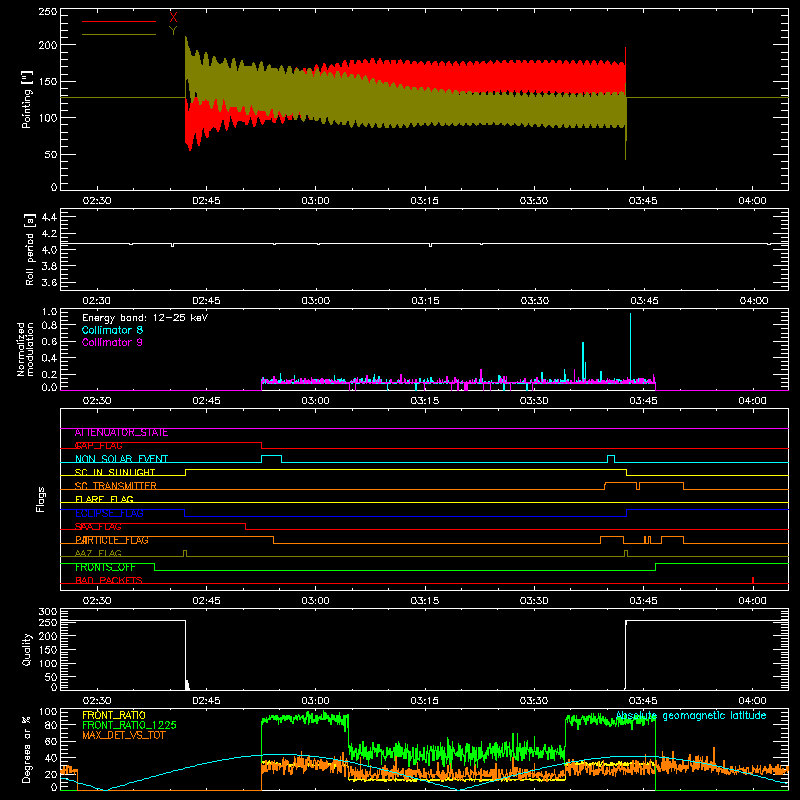The image size is (800, 800).
Task: Click the 'Quality' axis title
Action: coord(27,649)
